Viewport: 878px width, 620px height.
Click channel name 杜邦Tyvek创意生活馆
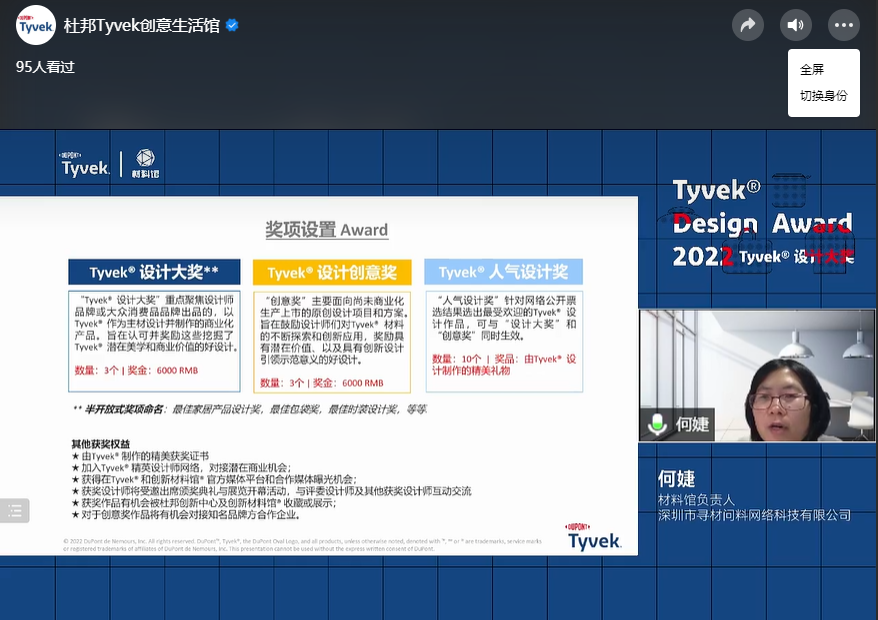tap(142, 26)
